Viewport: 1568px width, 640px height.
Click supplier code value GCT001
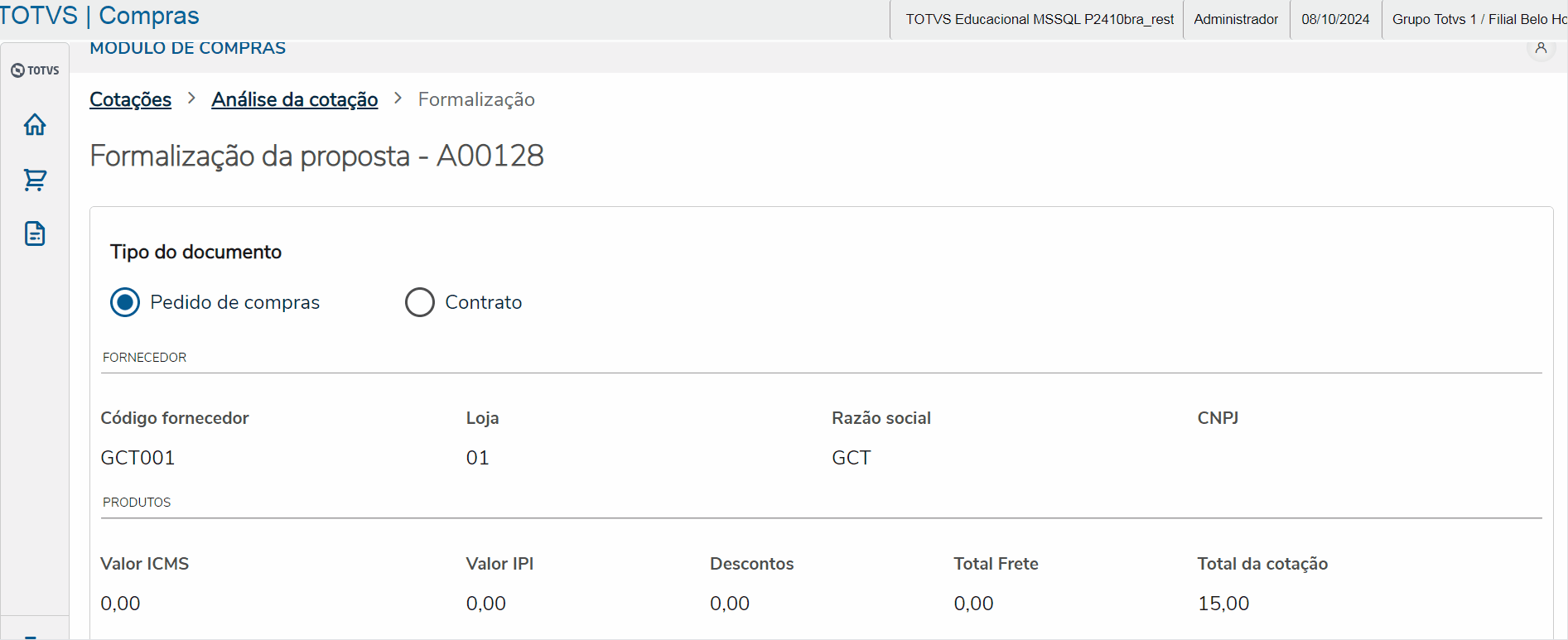138,458
